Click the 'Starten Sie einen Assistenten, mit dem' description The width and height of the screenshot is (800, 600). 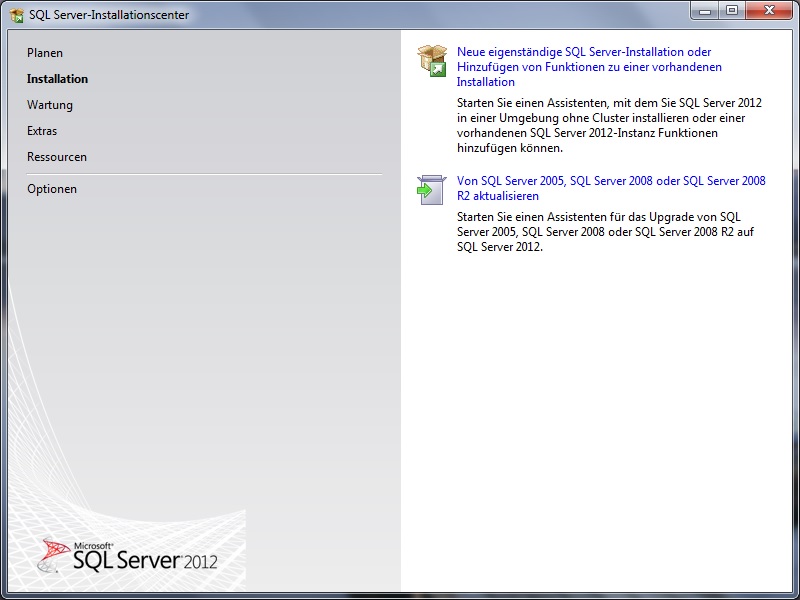pos(609,126)
